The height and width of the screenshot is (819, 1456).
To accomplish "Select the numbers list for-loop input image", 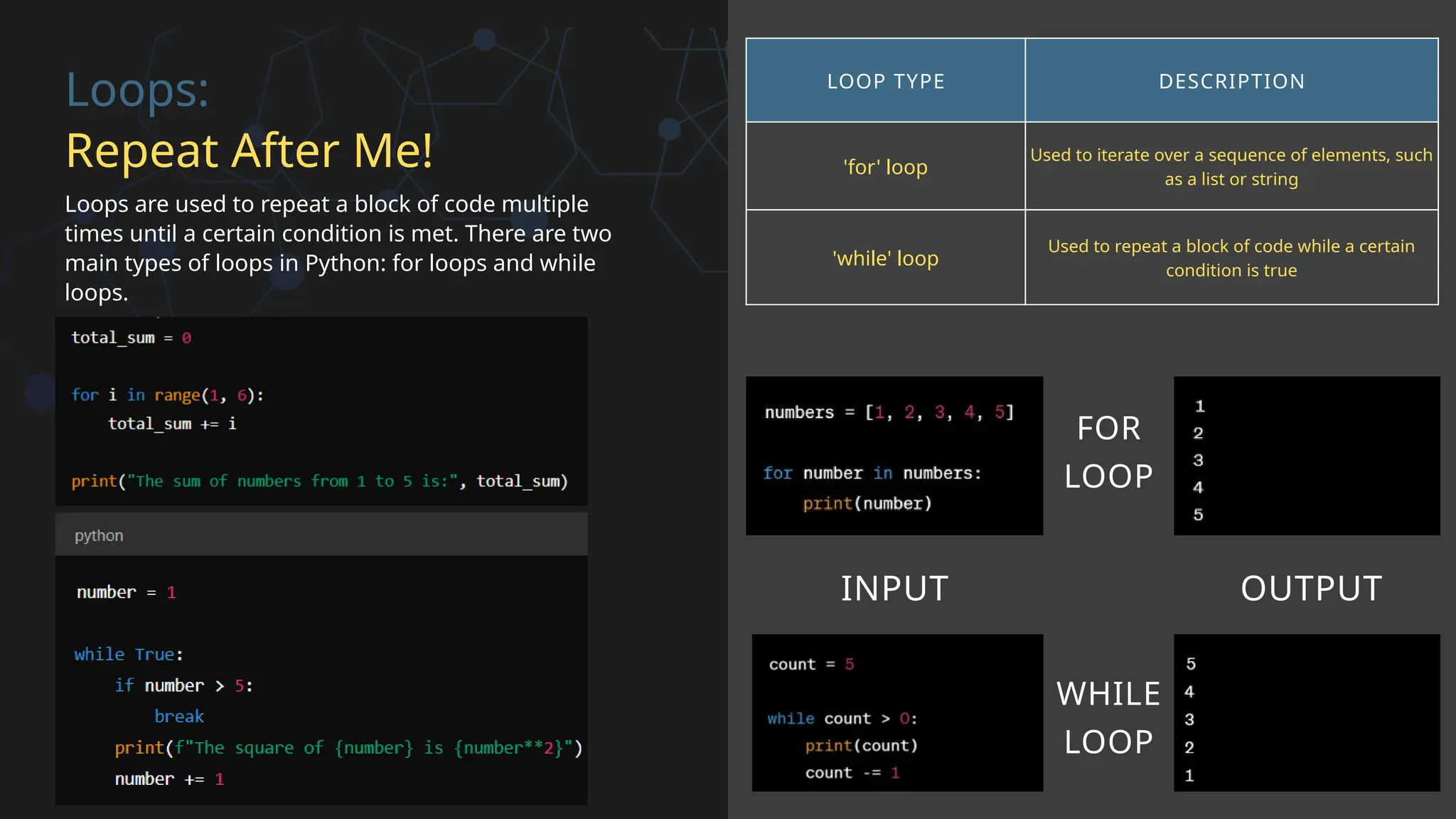I will pos(894,456).
